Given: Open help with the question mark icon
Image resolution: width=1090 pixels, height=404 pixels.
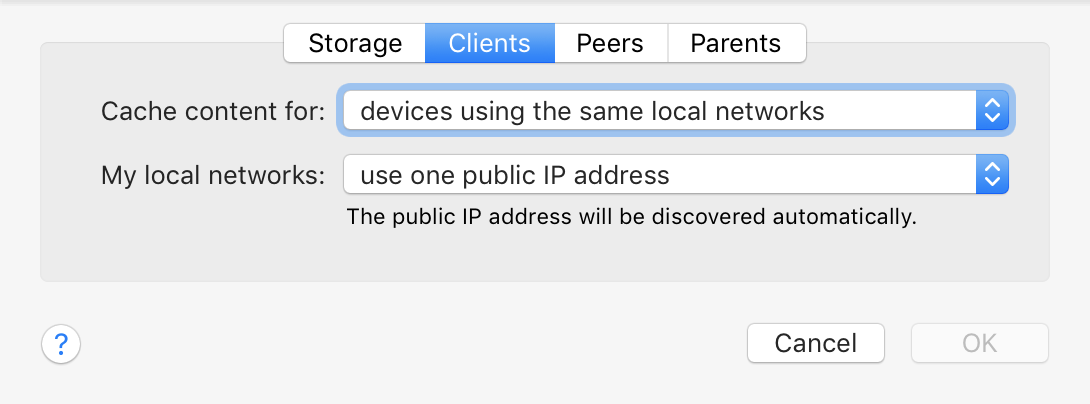Looking at the screenshot, I should (61, 344).
